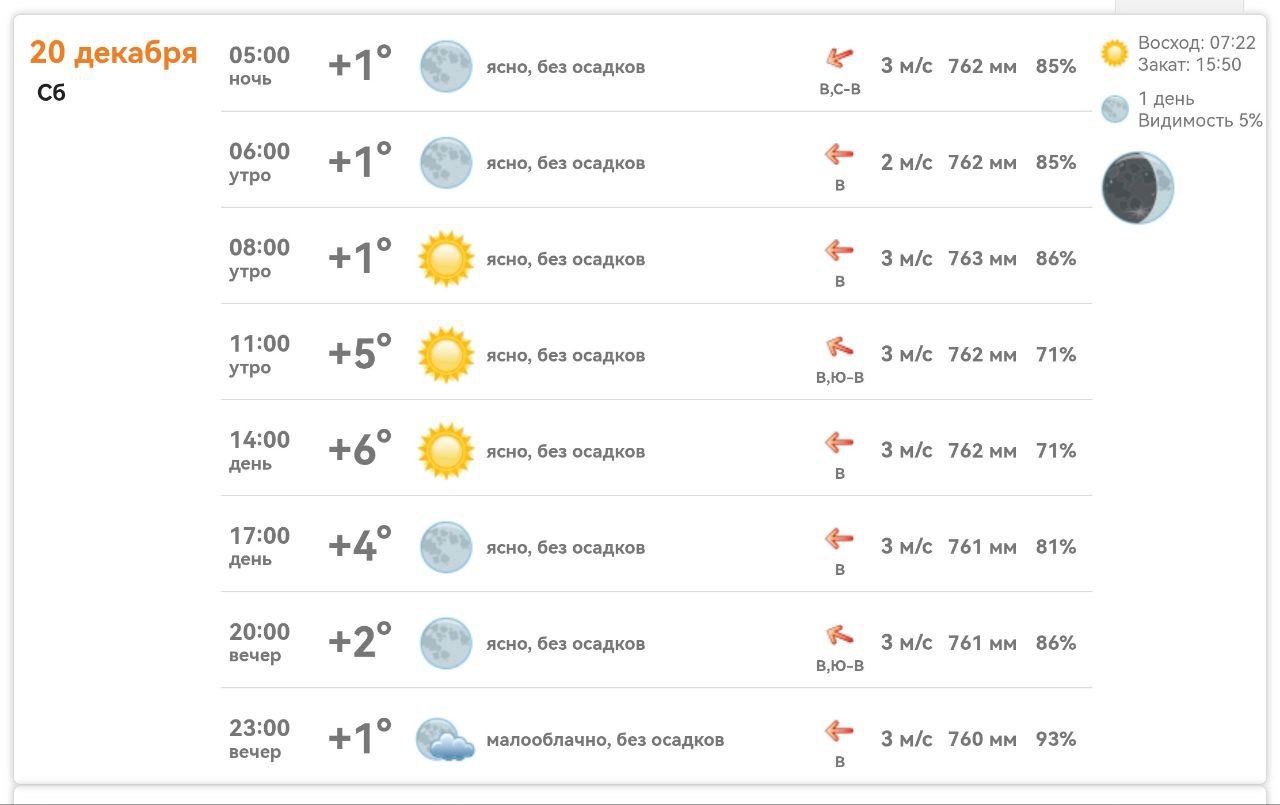
Task: Click the sunrise sun icon near Восход
Action: pyautogui.click(x=1114, y=53)
